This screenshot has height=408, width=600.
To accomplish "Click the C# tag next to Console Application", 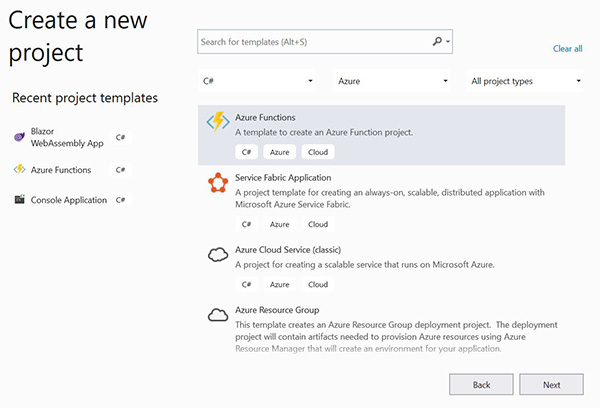I will [x=120, y=200].
